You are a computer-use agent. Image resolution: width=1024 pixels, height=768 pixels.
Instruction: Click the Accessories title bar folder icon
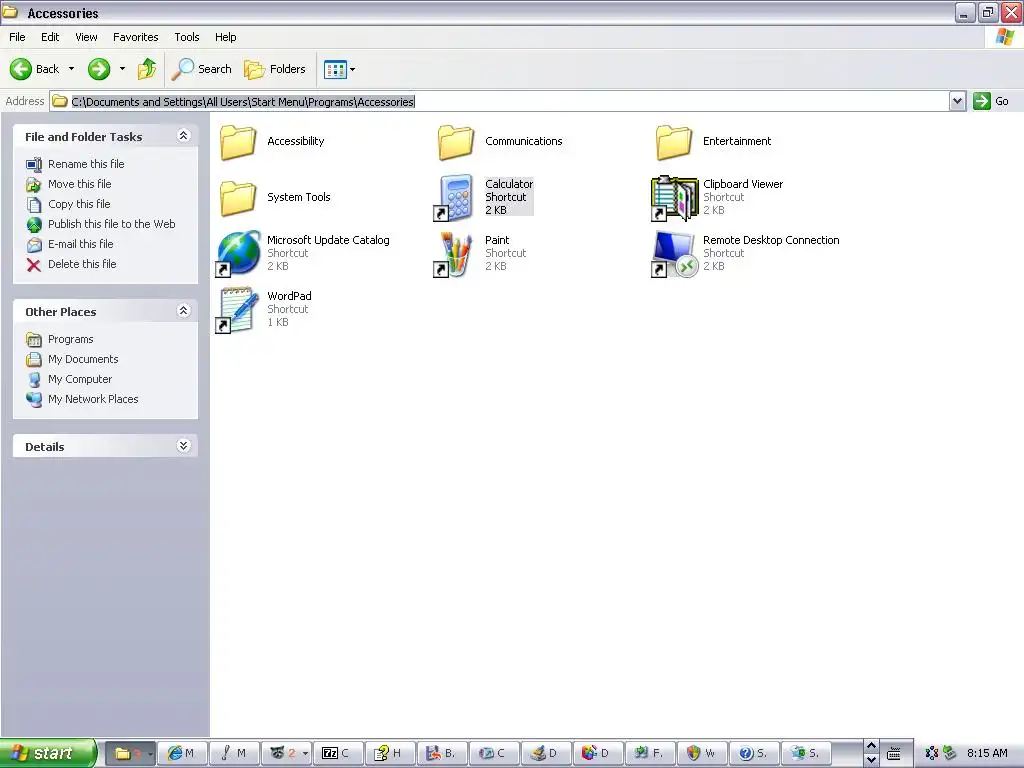[x=10, y=12]
